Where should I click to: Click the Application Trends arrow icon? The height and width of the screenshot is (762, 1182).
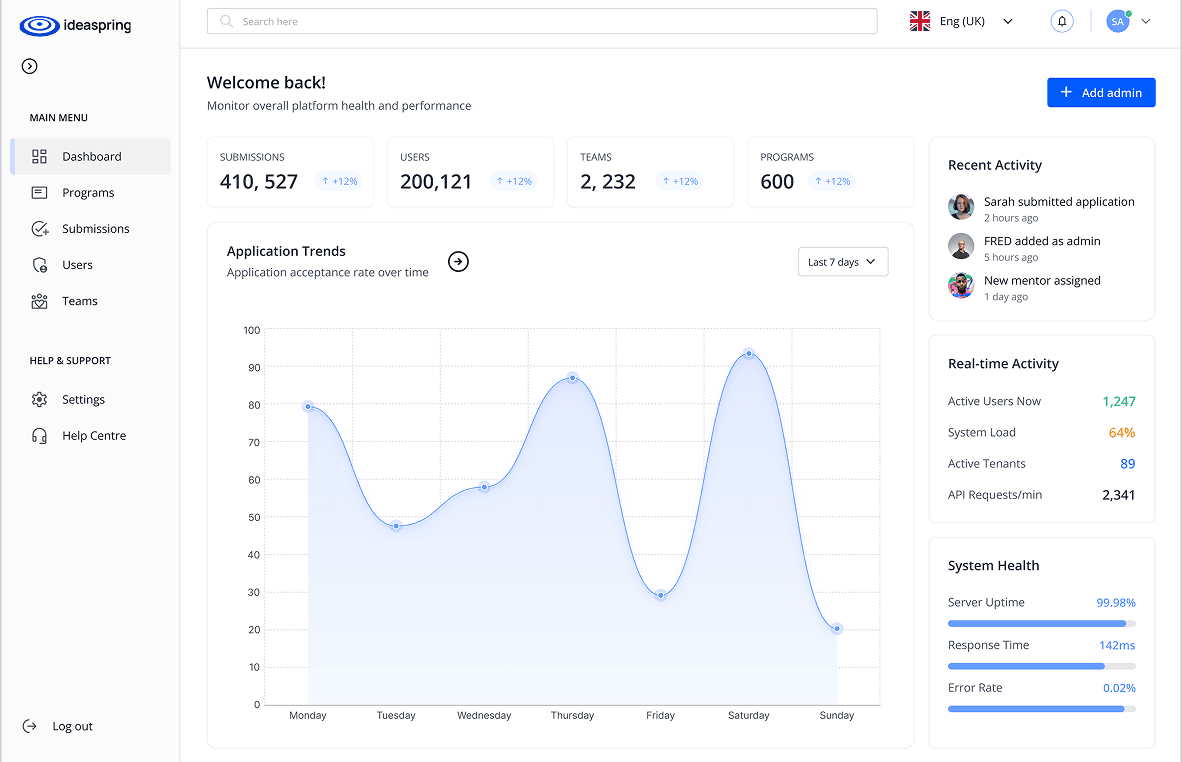coord(458,261)
